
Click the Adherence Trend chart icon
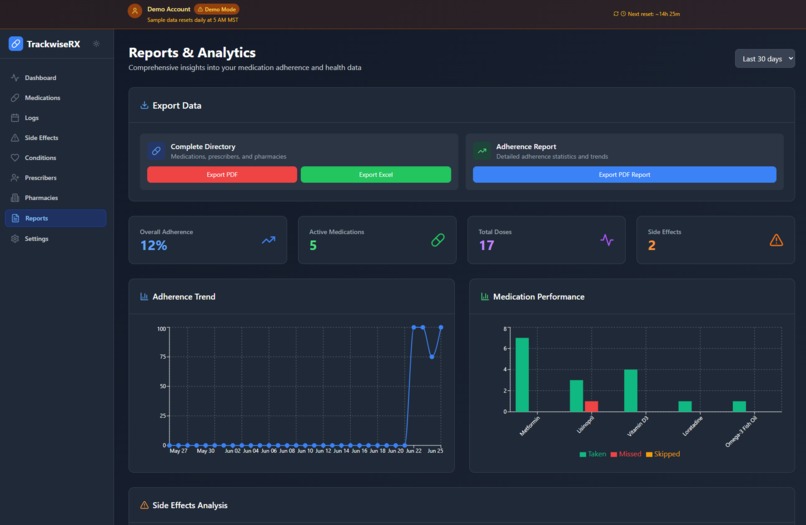coord(144,297)
